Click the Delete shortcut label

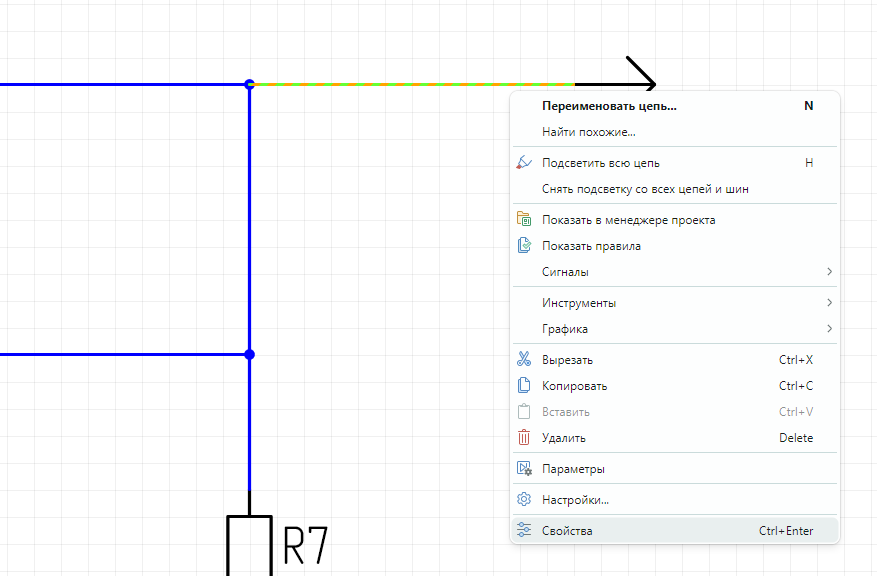796,438
